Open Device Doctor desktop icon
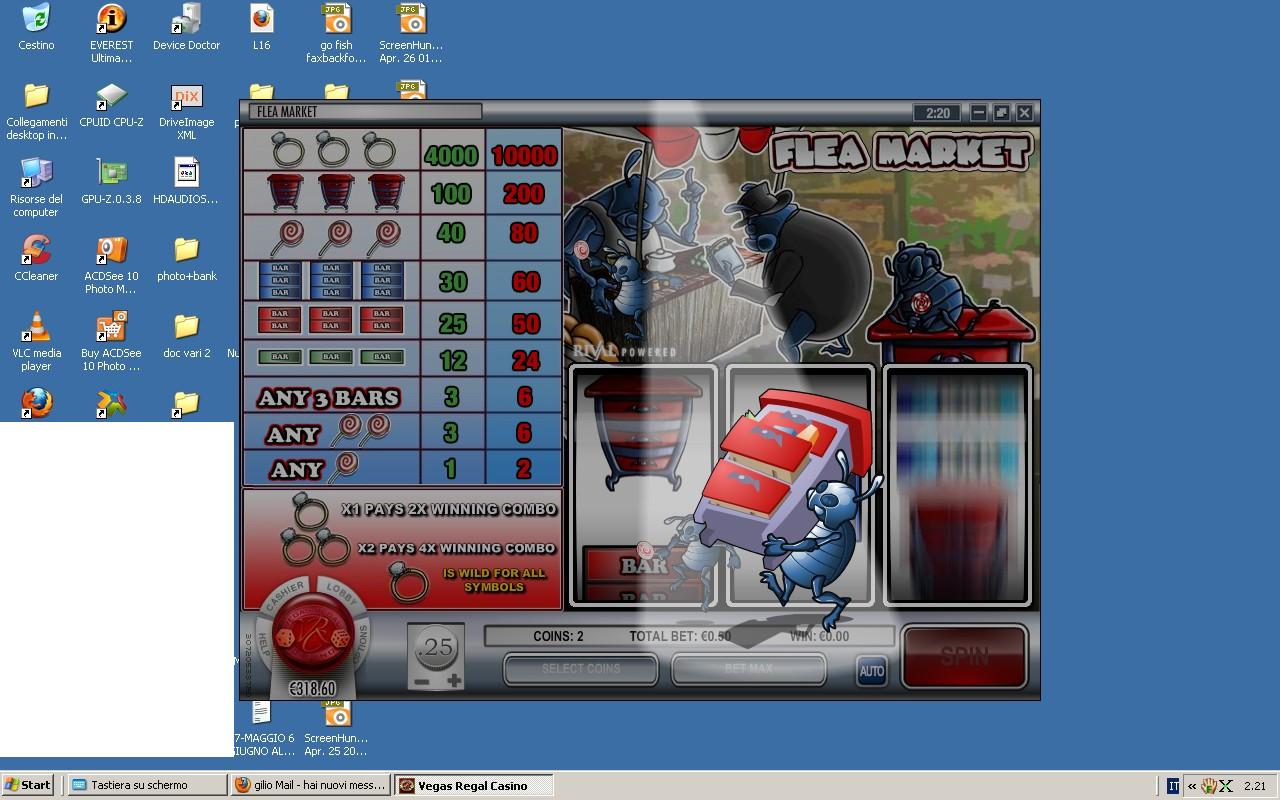 tap(186, 27)
